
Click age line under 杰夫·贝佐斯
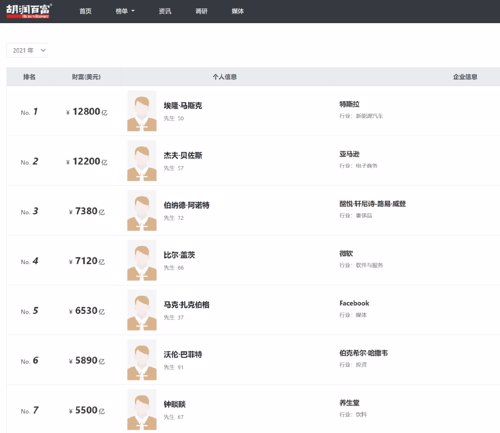click(x=174, y=168)
